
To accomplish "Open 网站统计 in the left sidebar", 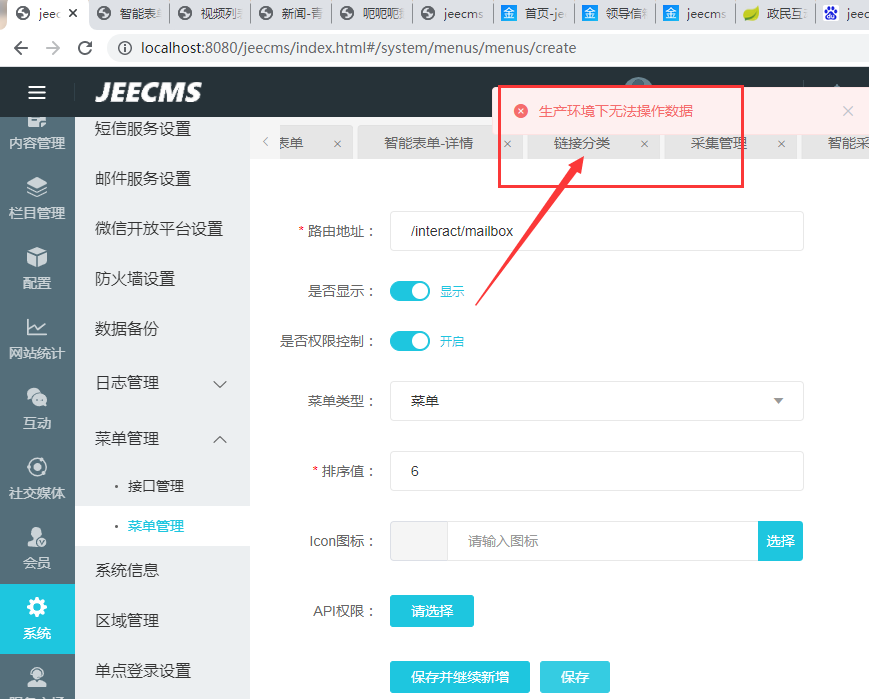I will pos(37,338).
